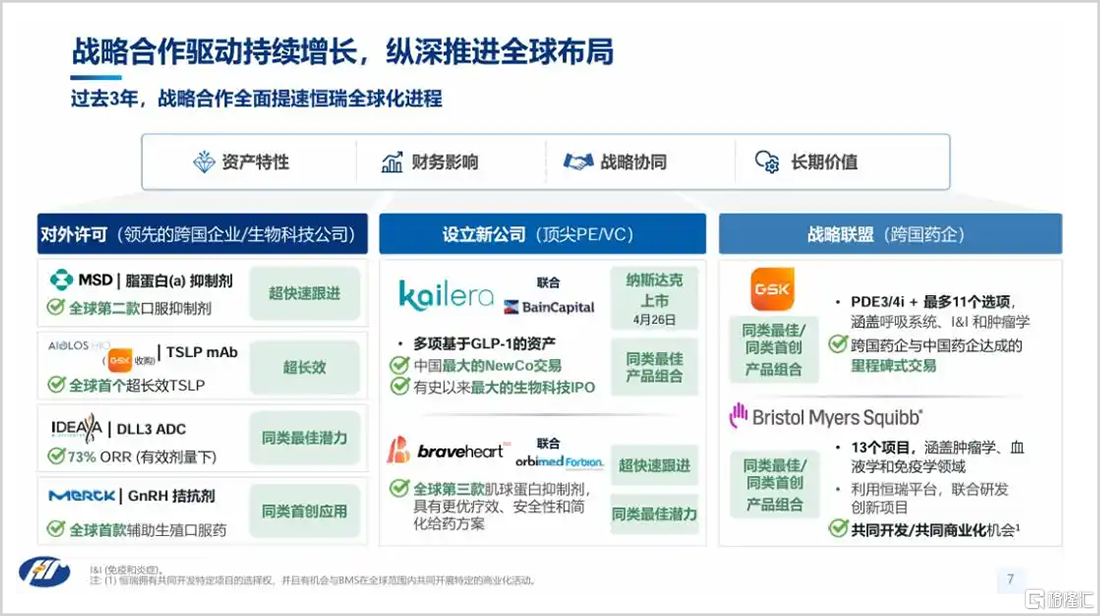Click the text 利用恒瑞平台，联合研发
The image size is (1100, 616).
(930, 489)
